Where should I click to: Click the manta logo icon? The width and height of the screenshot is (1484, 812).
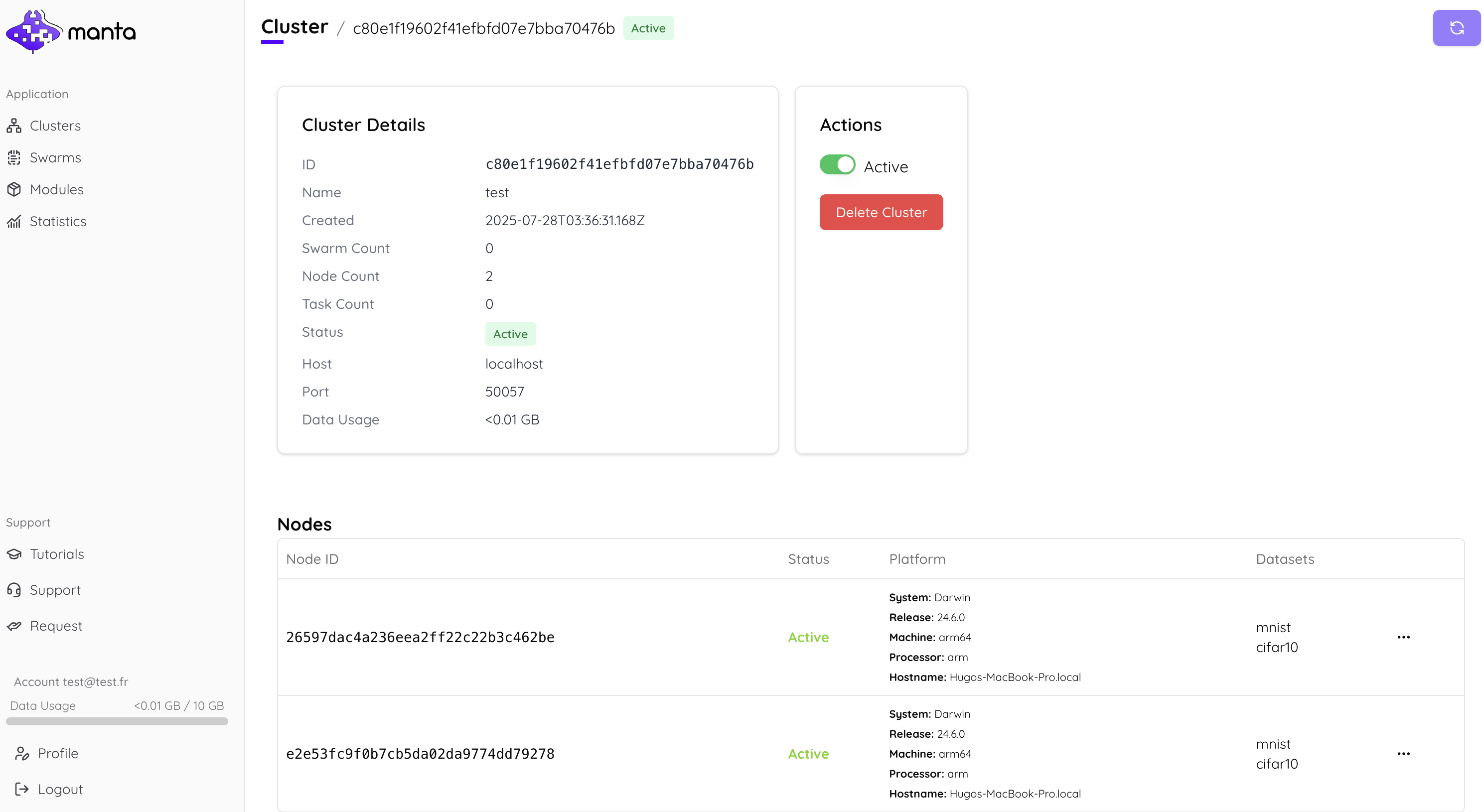tap(33, 32)
